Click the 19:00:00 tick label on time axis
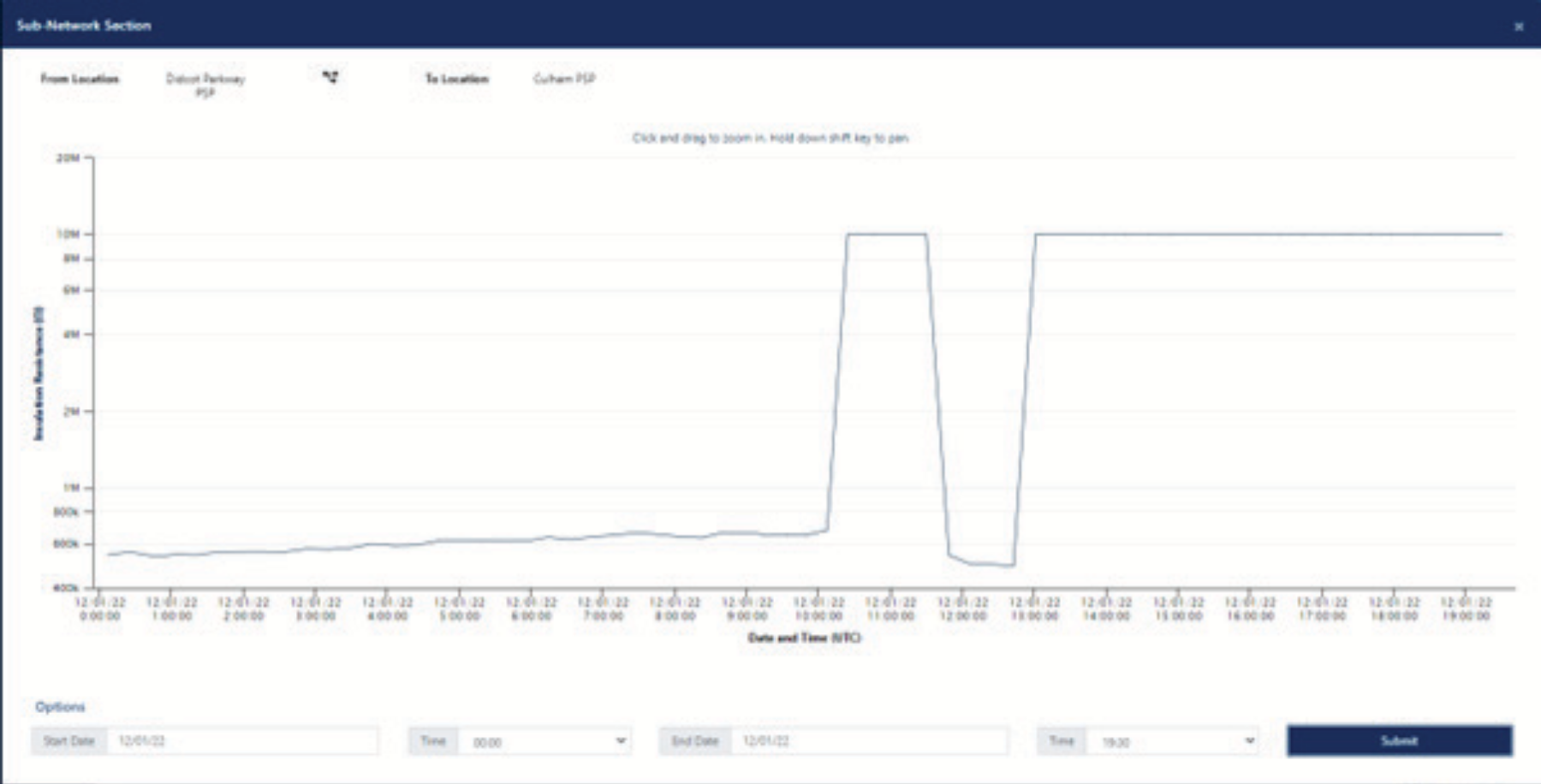This screenshot has height=784, width=1541. point(1466,609)
